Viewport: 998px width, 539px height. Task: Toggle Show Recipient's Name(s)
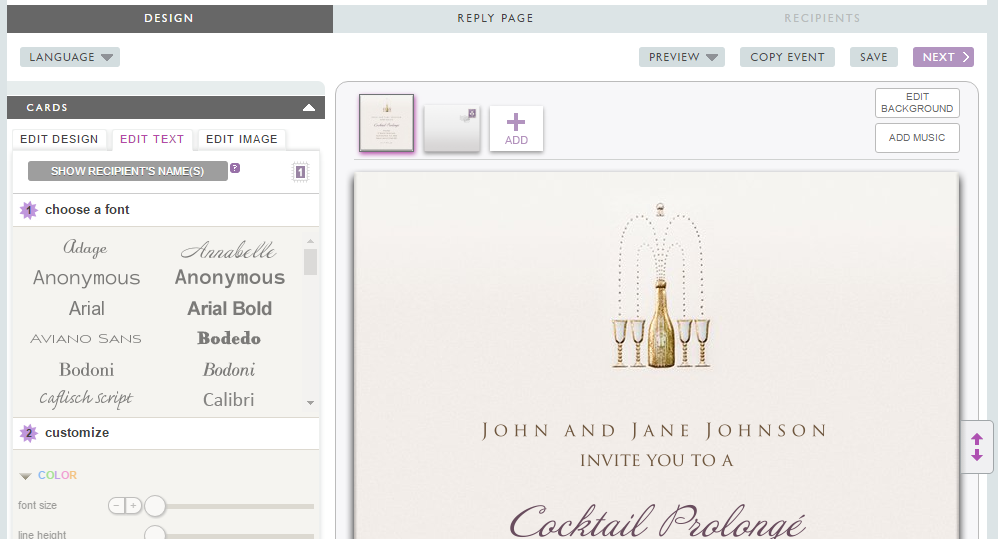click(x=127, y=171)
